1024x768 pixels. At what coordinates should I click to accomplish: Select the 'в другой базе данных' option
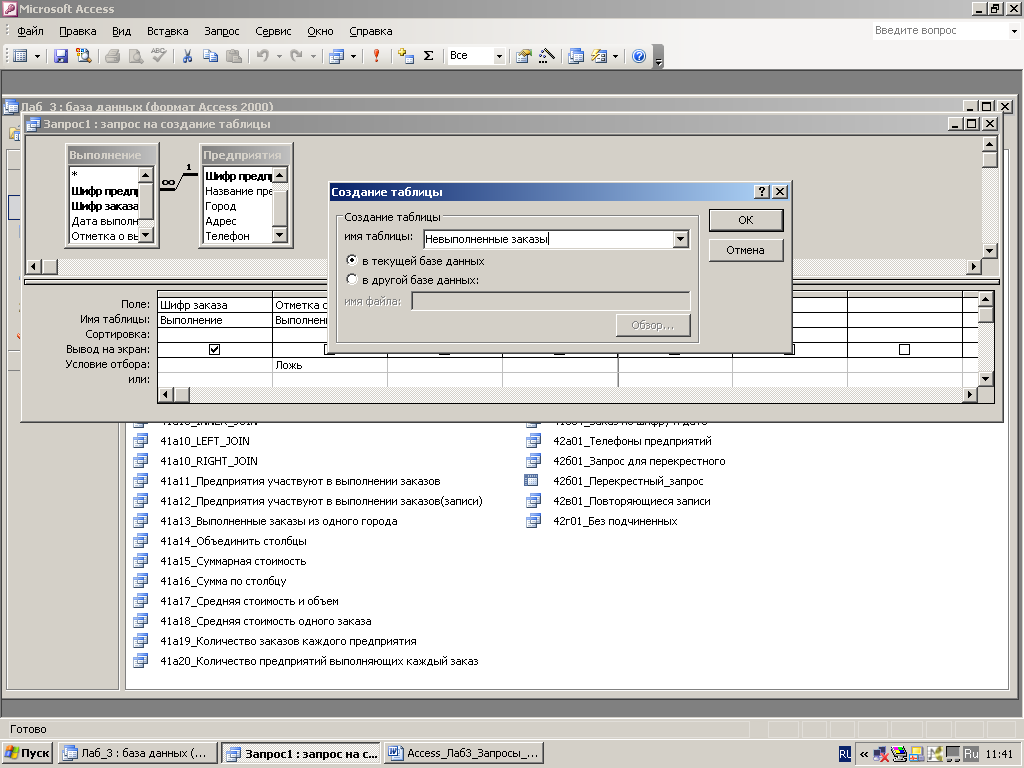coord(352,280)
